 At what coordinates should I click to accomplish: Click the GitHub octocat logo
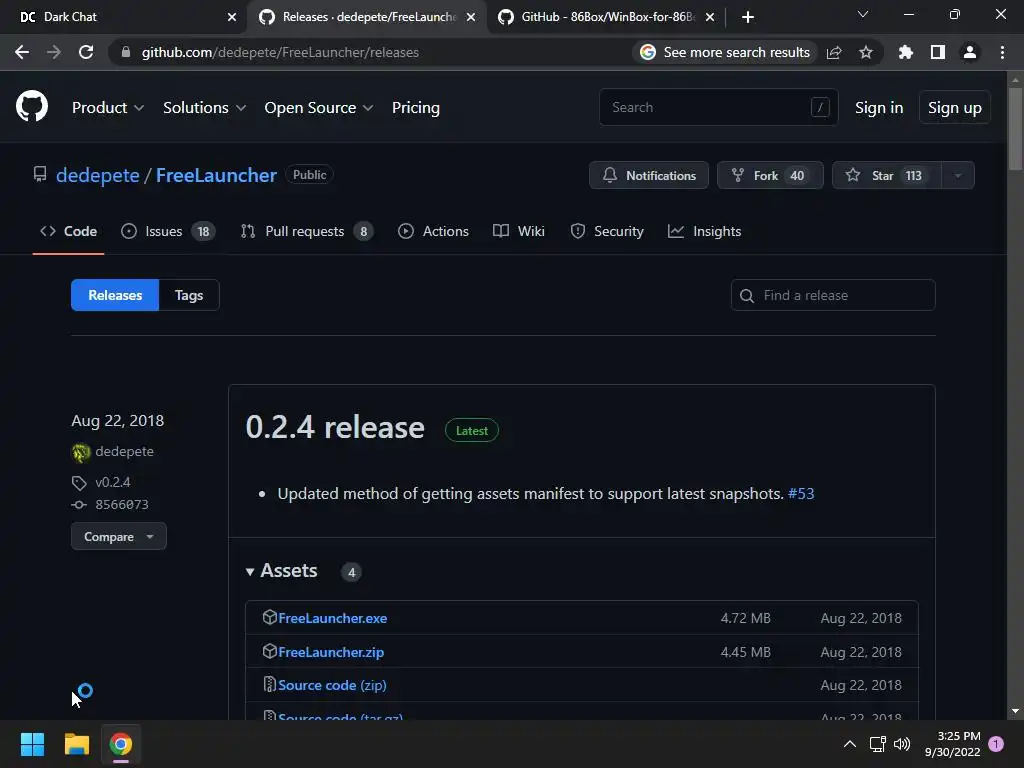click(x=32, y=106)
